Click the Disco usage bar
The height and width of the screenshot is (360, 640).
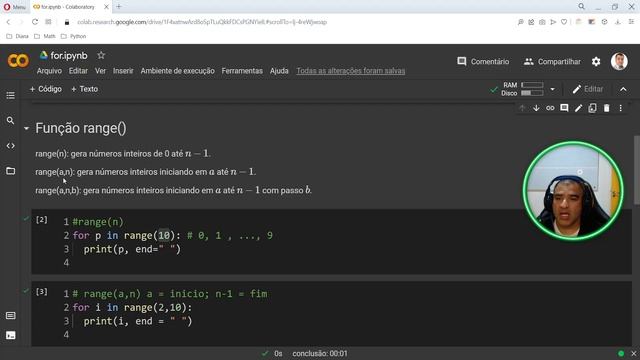532,93
